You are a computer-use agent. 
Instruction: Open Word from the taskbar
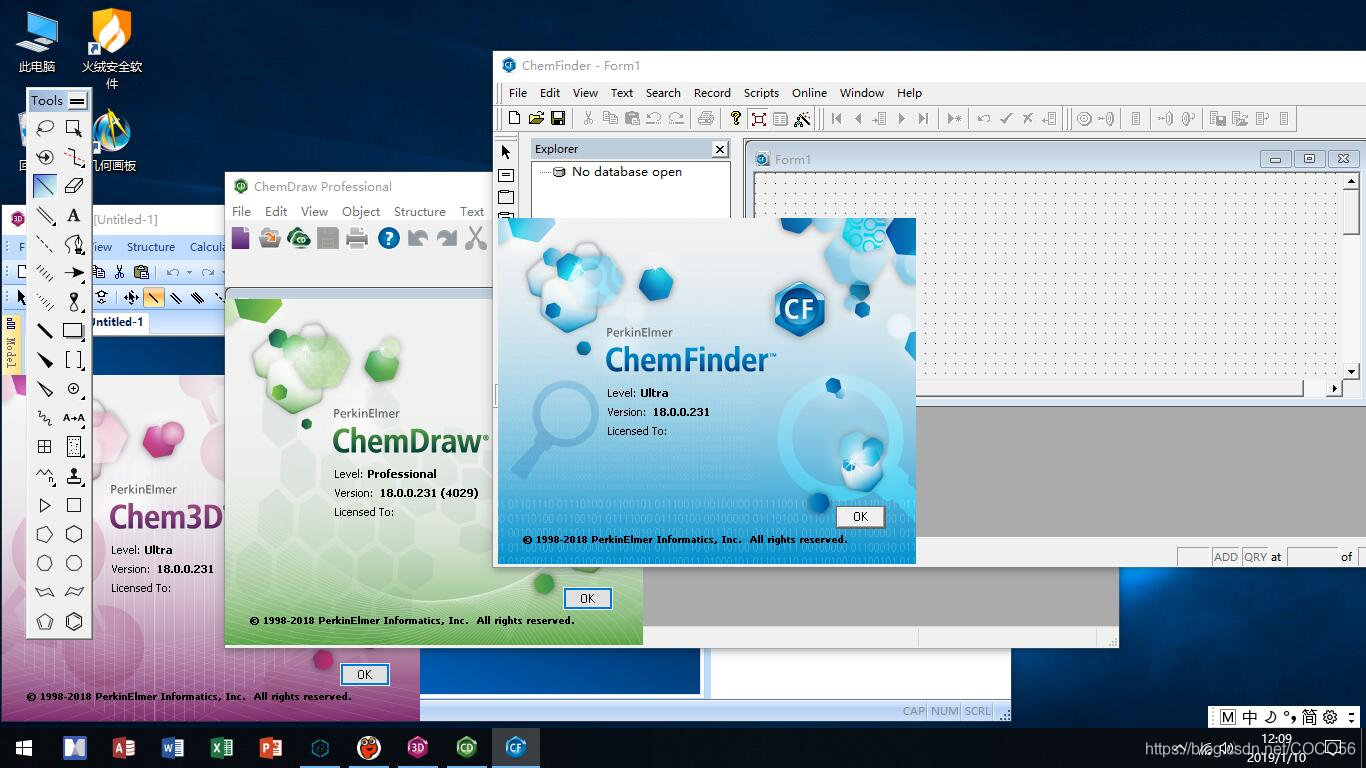tap(172, 747)
